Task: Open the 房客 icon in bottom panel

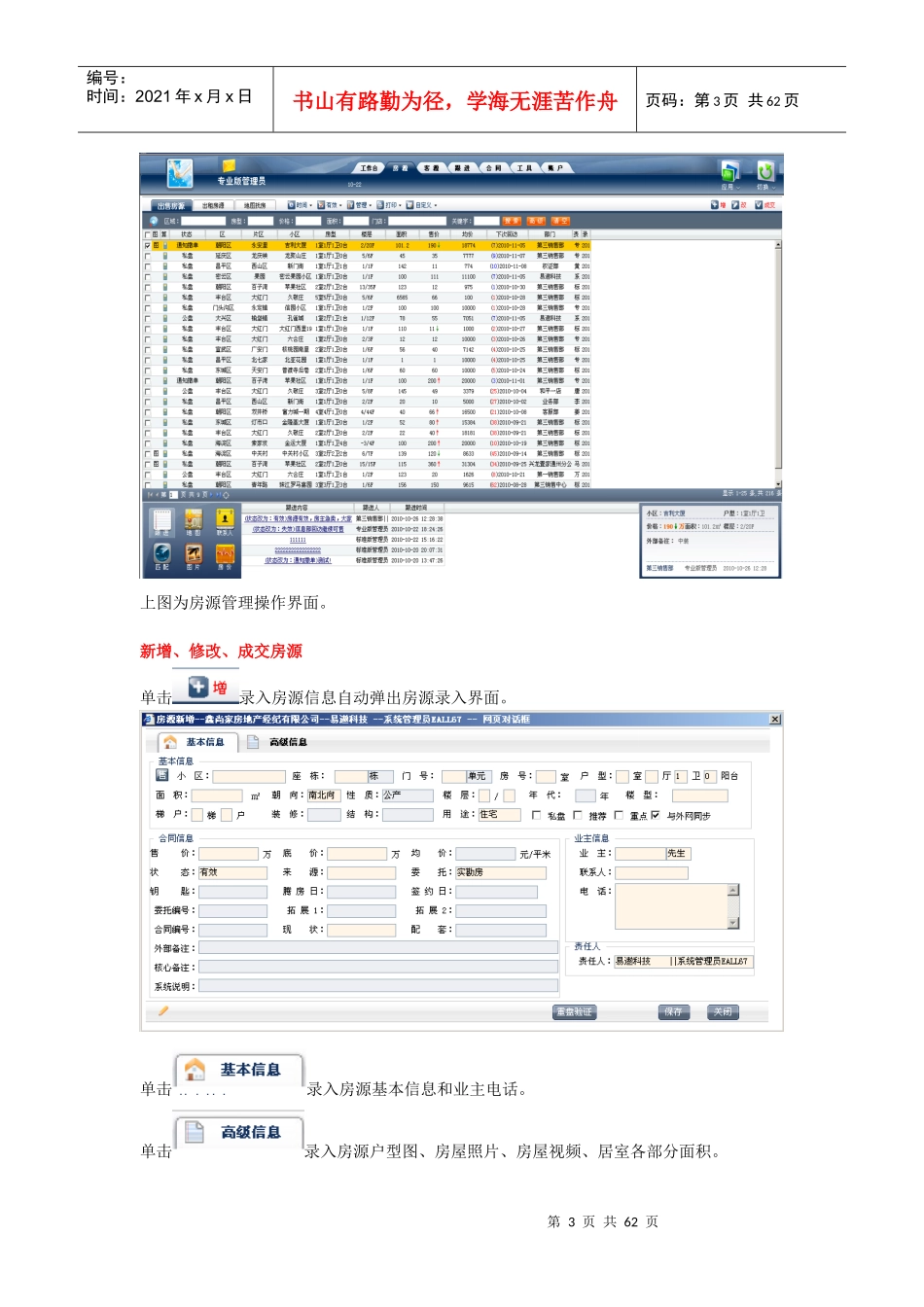Action: pos(225,557)
